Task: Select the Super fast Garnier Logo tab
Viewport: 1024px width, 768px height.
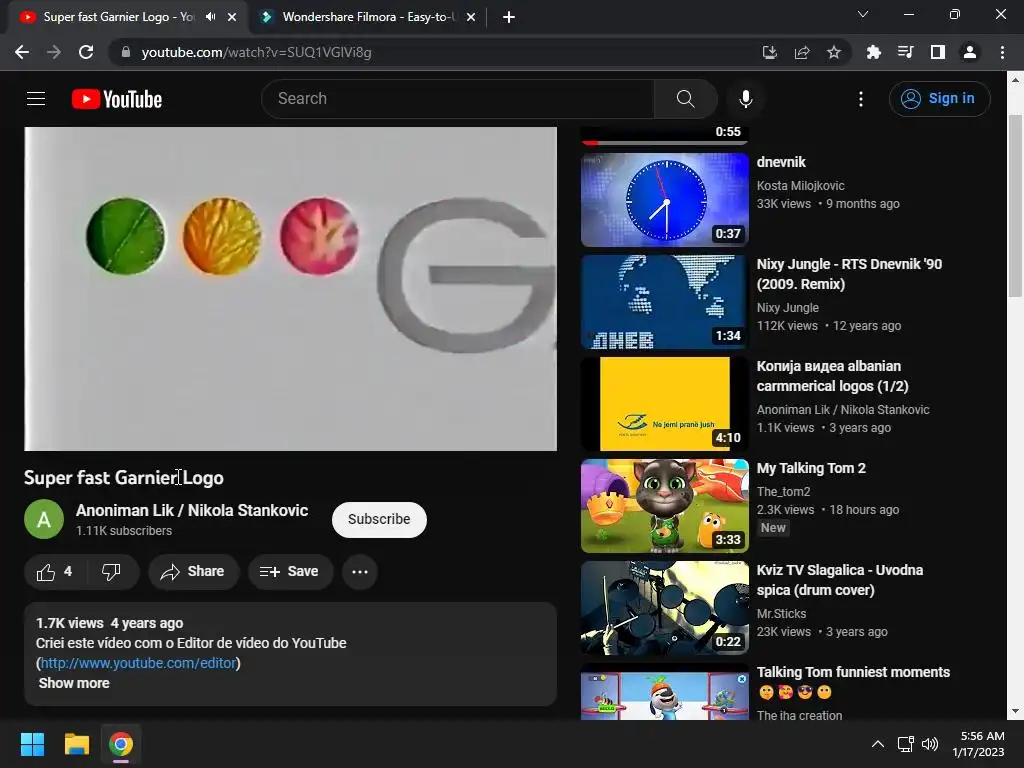Action: 118,17
